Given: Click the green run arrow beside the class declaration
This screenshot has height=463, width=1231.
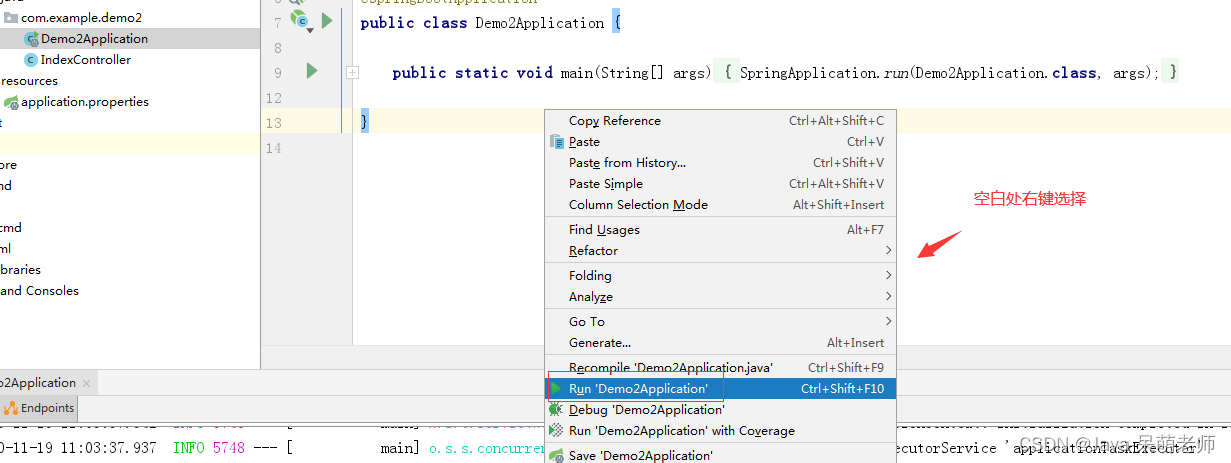Looking at the screenshot, I should point(326,20).
